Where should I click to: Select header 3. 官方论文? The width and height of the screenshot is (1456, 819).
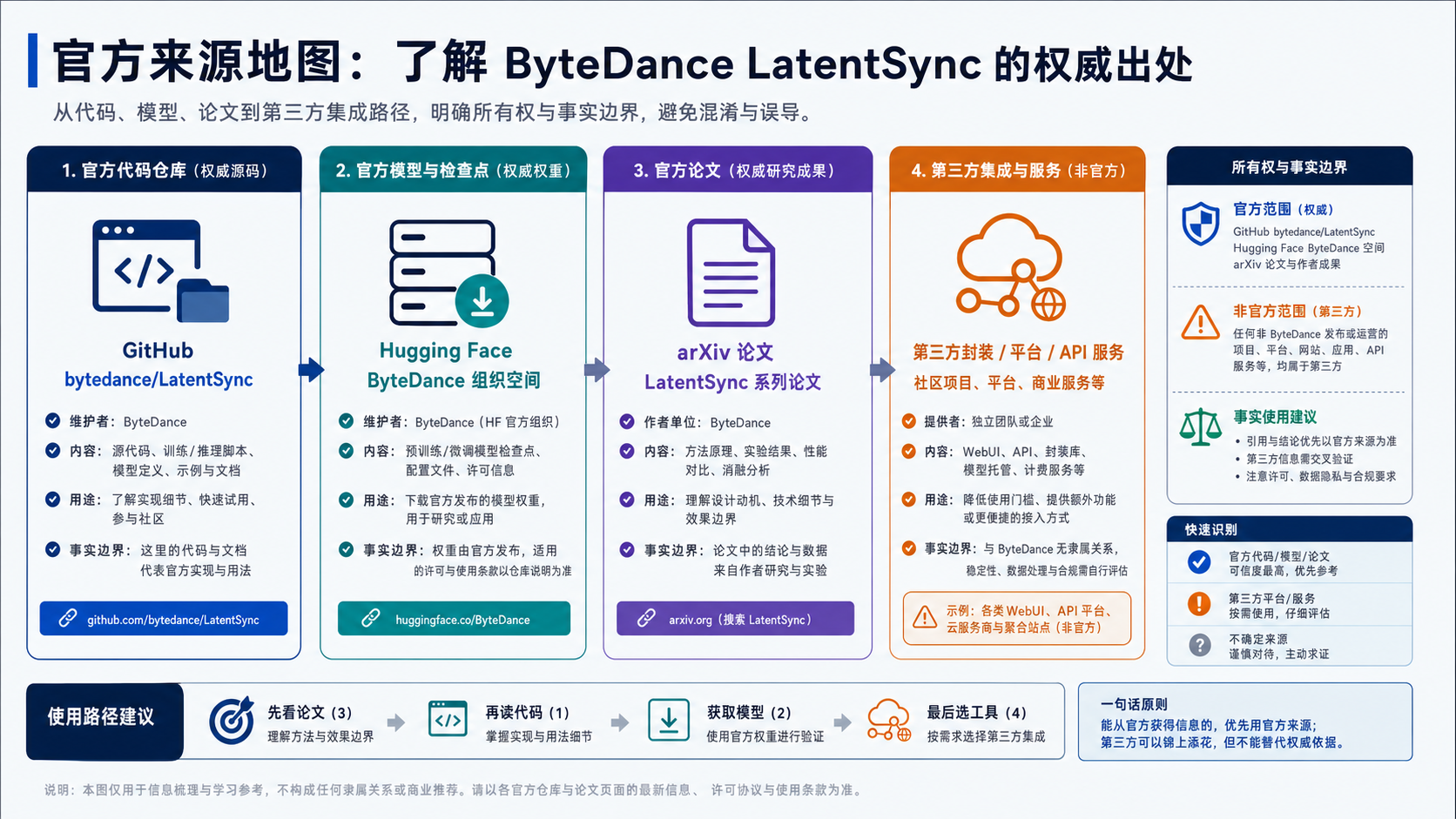(738, 170)
